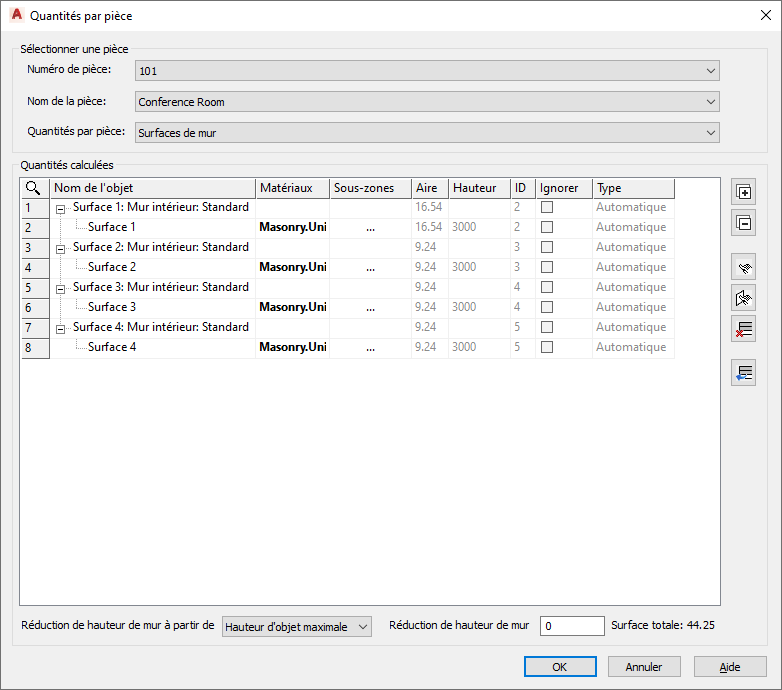
Task: Click the Aire column header
Action: [430, 188]
